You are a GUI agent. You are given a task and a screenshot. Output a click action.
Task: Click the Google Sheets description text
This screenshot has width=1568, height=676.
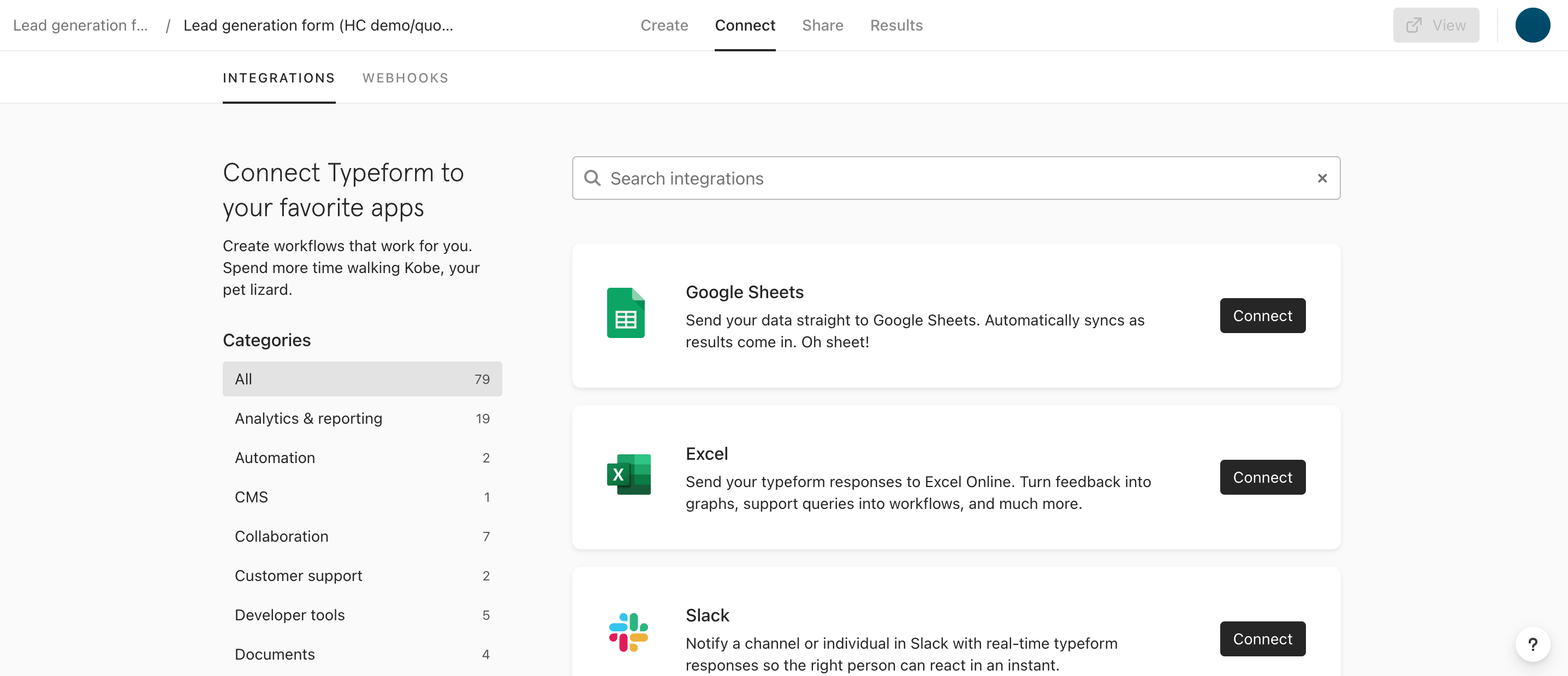[914, 331]
